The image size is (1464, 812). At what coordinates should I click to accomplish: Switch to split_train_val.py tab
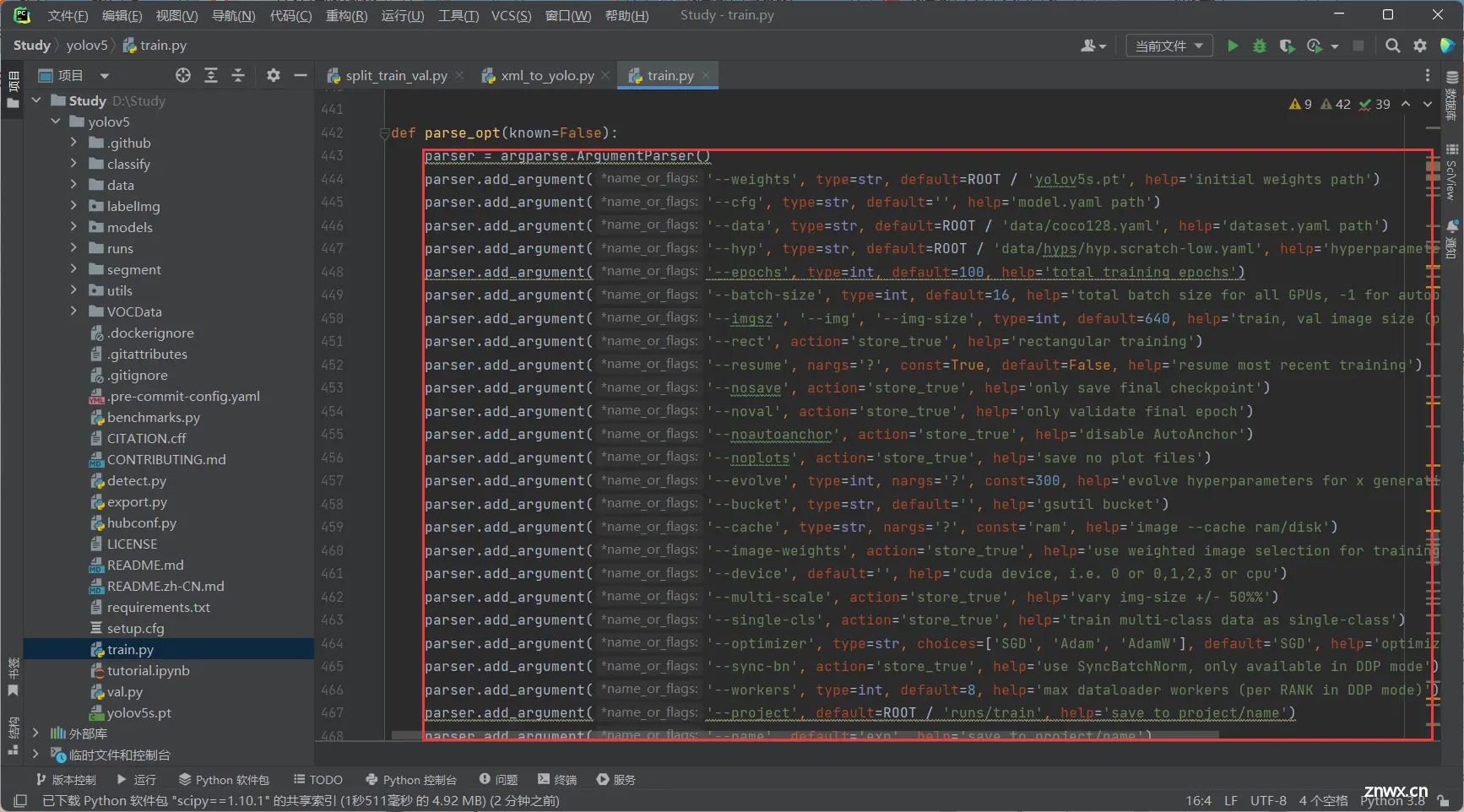397,75
